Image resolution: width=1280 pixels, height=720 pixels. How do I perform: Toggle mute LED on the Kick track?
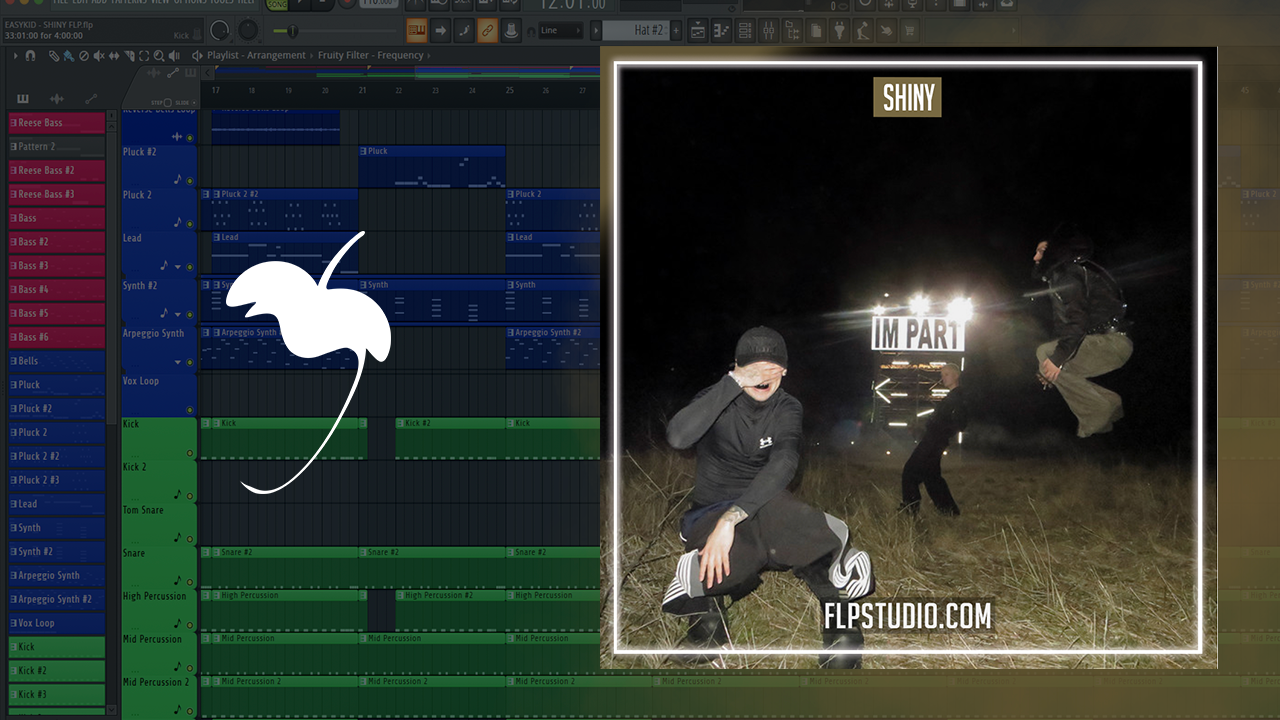click(x=190, y=453)
